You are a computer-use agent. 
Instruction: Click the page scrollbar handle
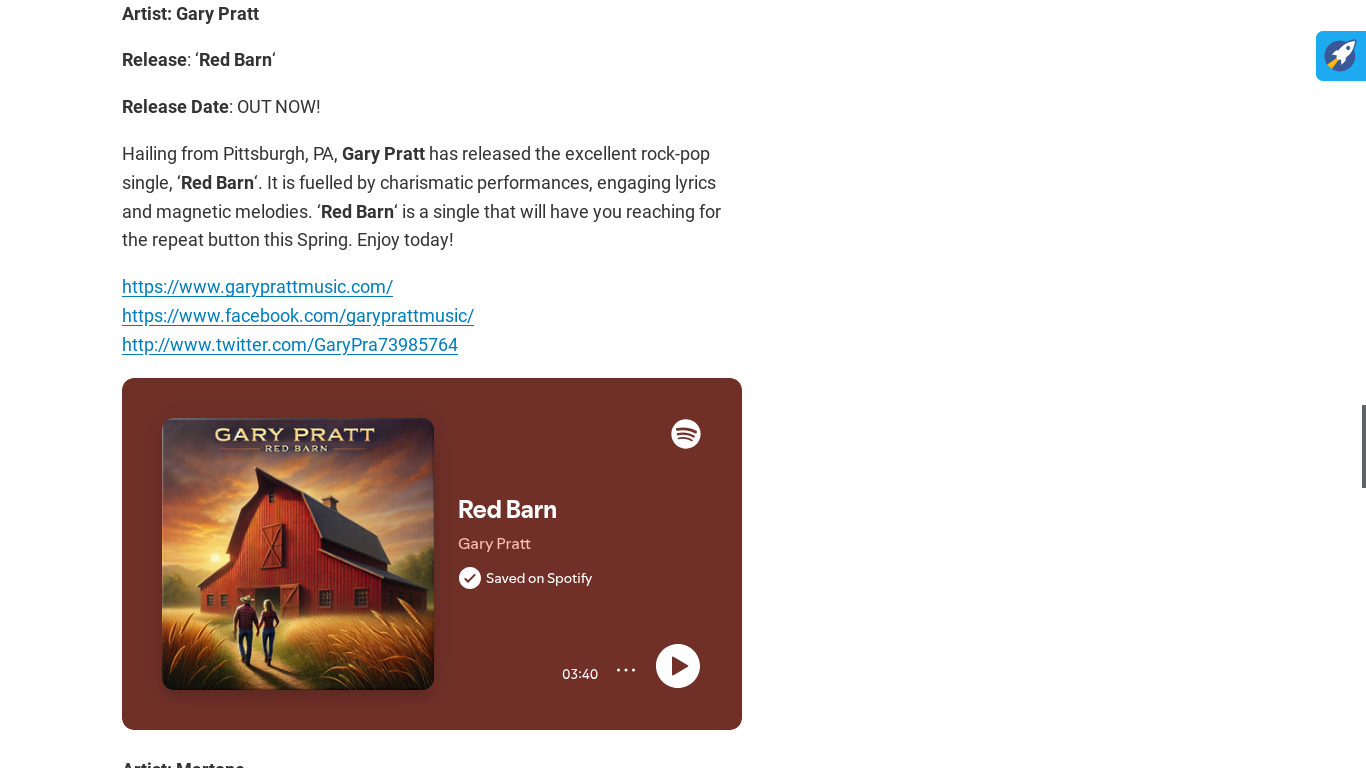[x=1363, y=446]
